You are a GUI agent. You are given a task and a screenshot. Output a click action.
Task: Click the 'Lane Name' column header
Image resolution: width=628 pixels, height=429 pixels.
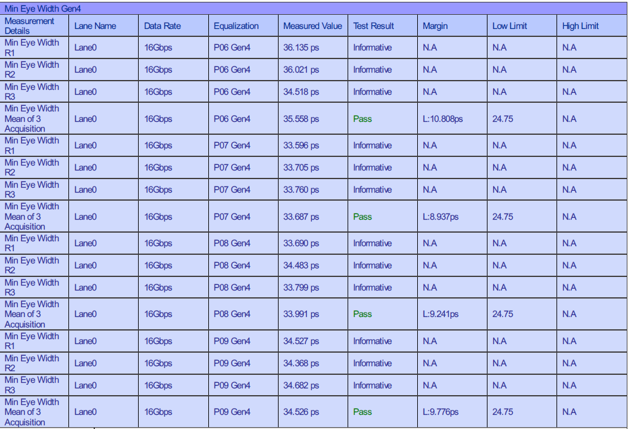click(95, 26)
